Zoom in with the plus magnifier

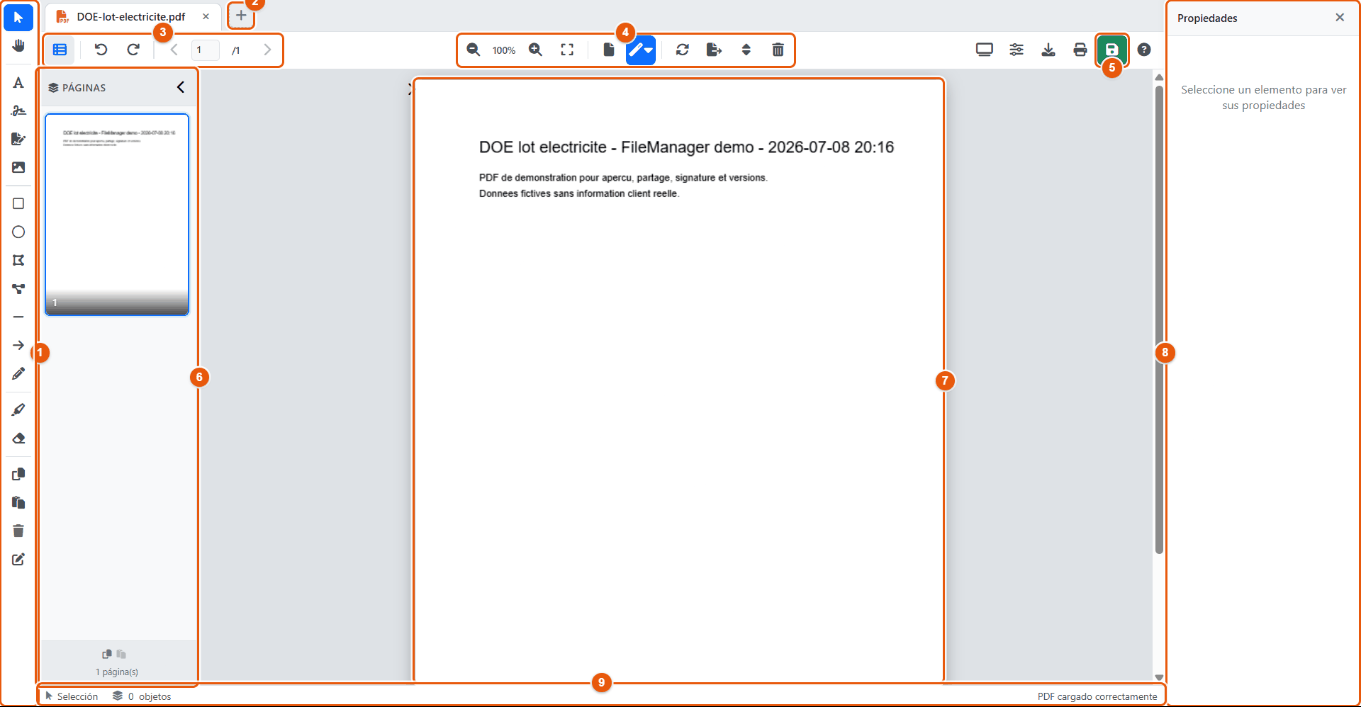[536, 49]
